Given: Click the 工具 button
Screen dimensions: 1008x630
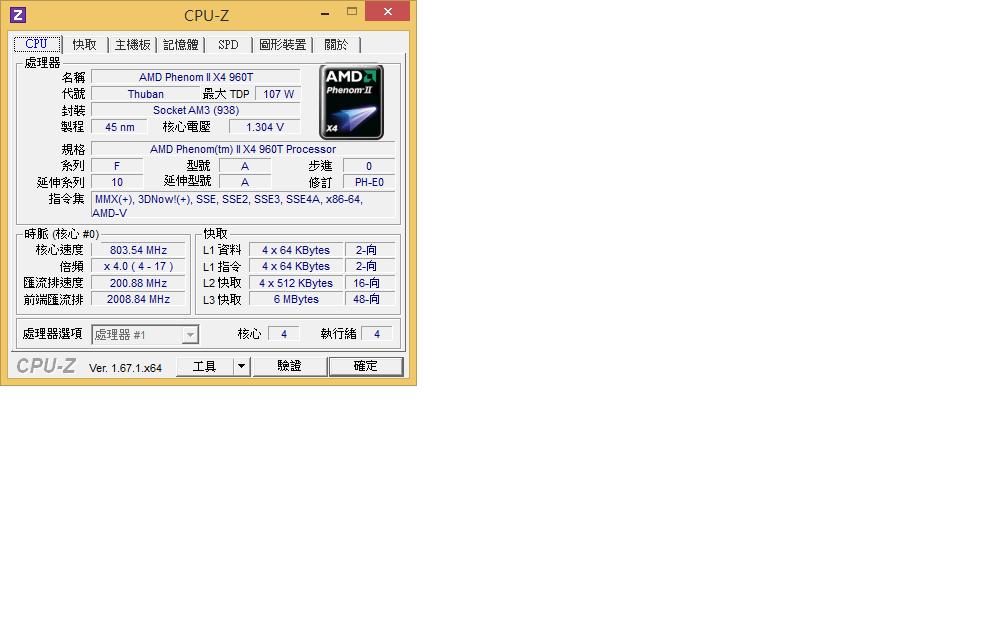Looking at the screenshot, I should point(204,366).
